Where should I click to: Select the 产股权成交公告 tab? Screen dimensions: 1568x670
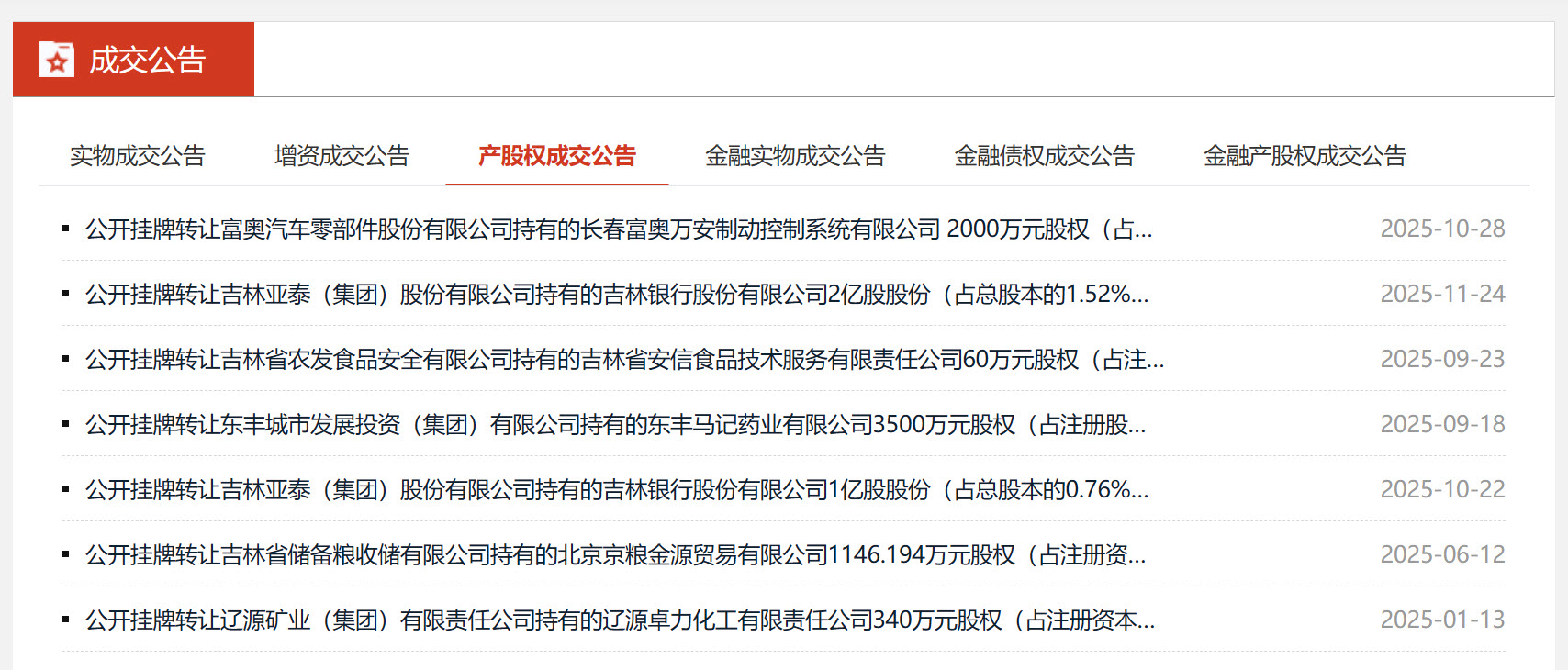point(556,156)
